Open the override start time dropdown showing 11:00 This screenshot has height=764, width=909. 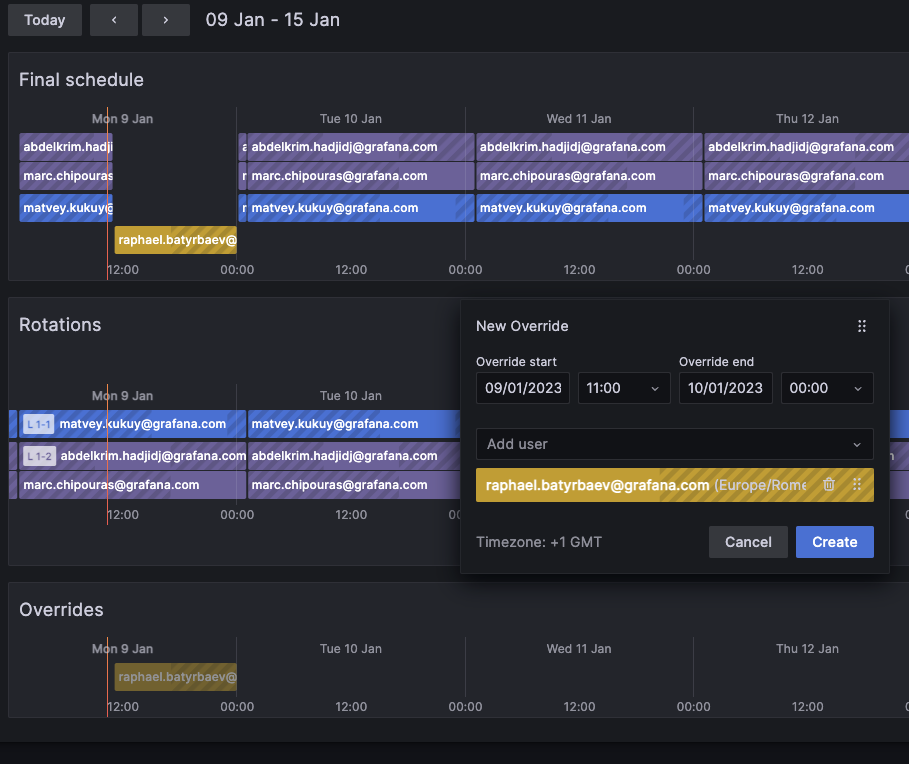(623, 388)
